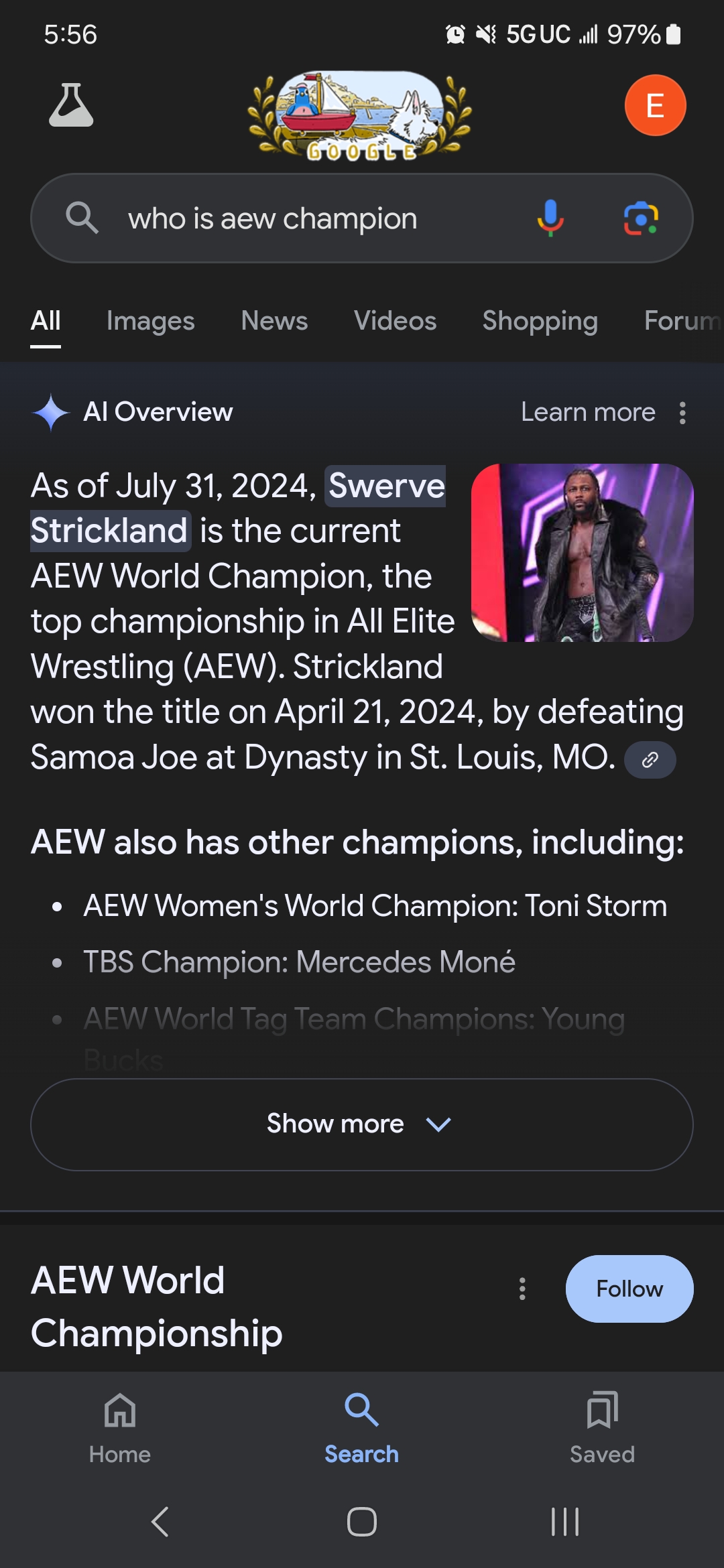The image size is (724, 1568).
Task: Open the account profile avatar
Action: click(x=655, y=106)
